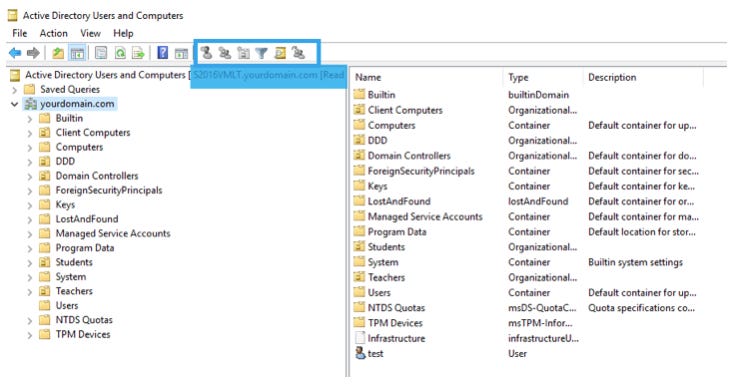Click the Back arrow toolbar button

tap(15, 53)
